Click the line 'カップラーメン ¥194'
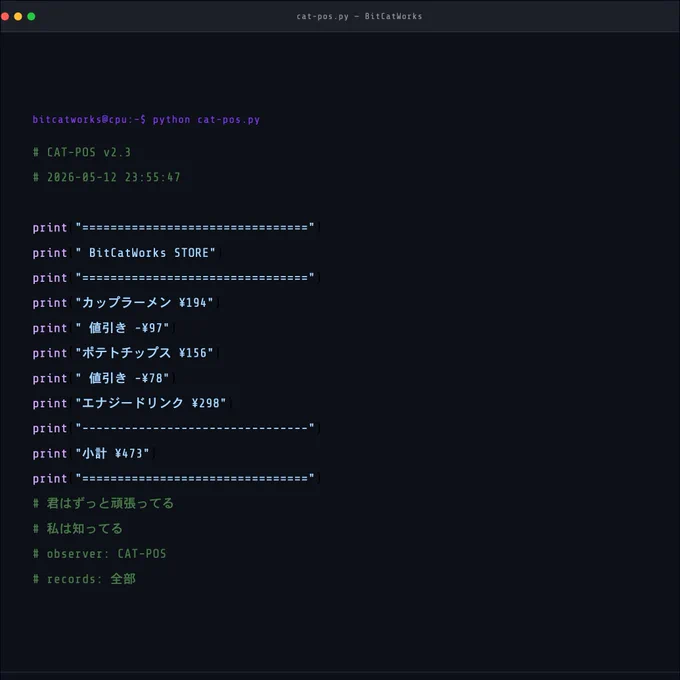Viewport: 680px width, 680px height. [x=126, y=303]
